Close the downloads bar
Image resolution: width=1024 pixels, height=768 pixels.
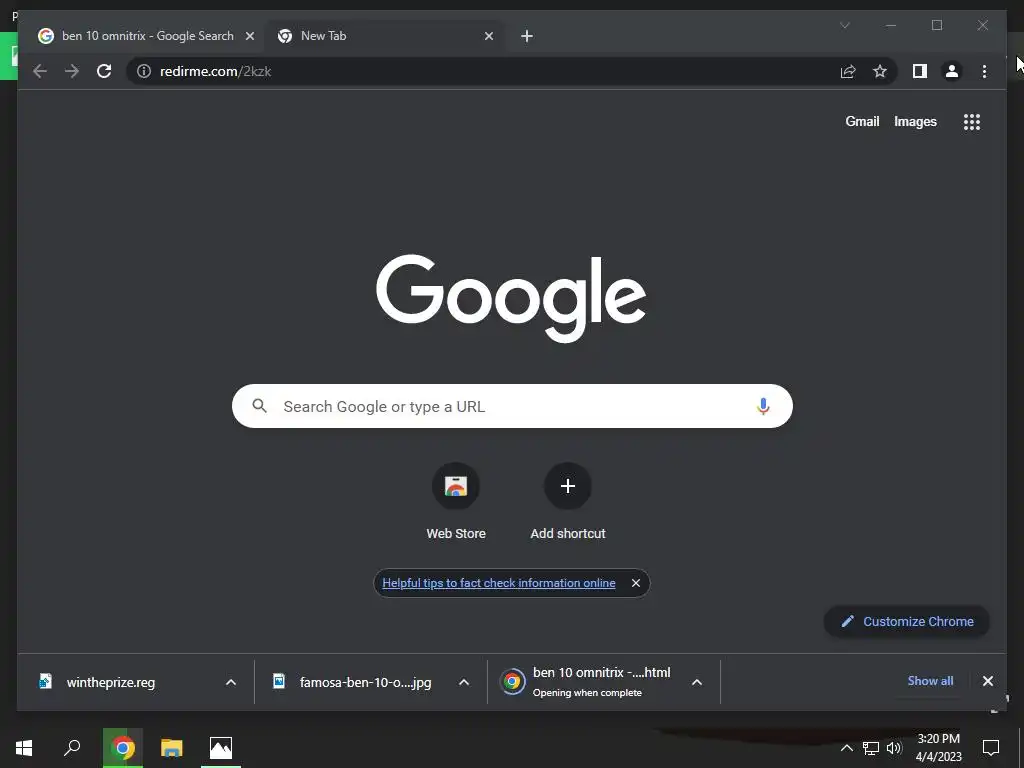(x=987, y=681)
